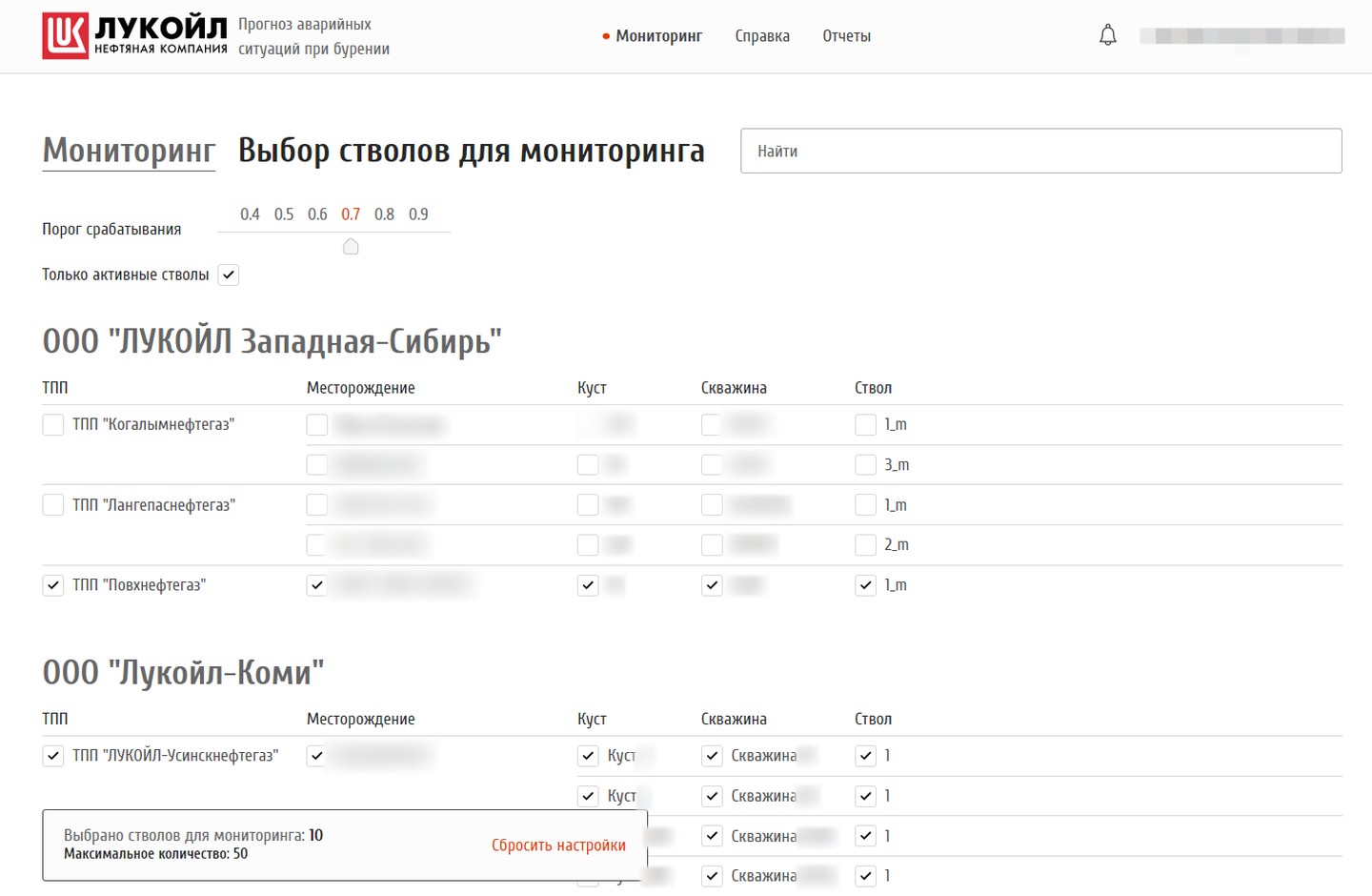Pick threshold value 0.9
This screenshot has width=1372, height=896.
click(x=418, y=214)
